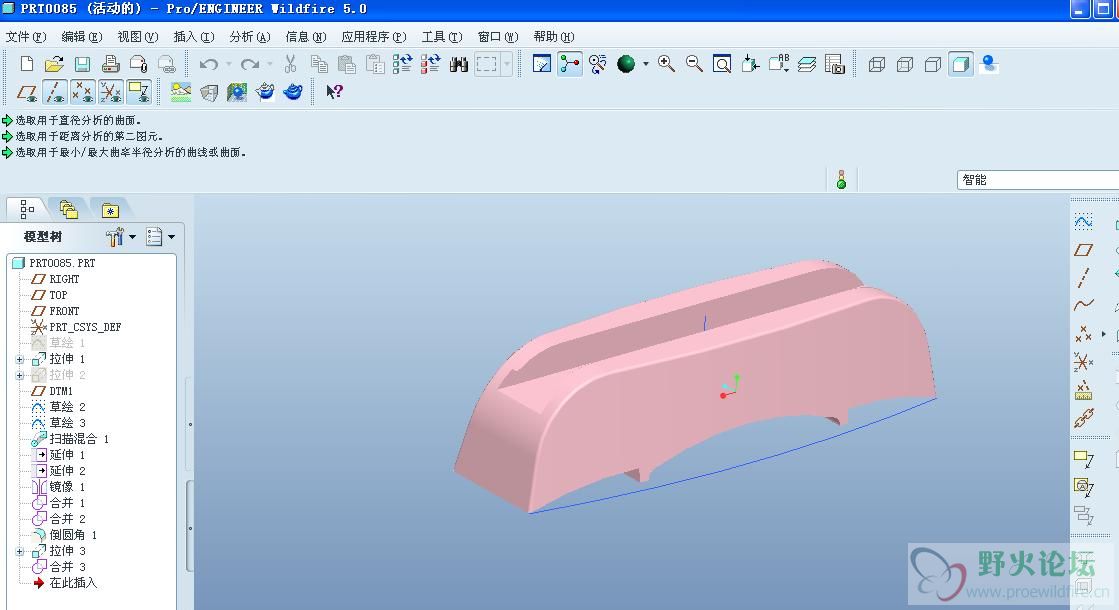The width and height of the screenshot is (1119, 610).
Task: Click the What's This help cursor icon
Action: click(x=334, y=91)
